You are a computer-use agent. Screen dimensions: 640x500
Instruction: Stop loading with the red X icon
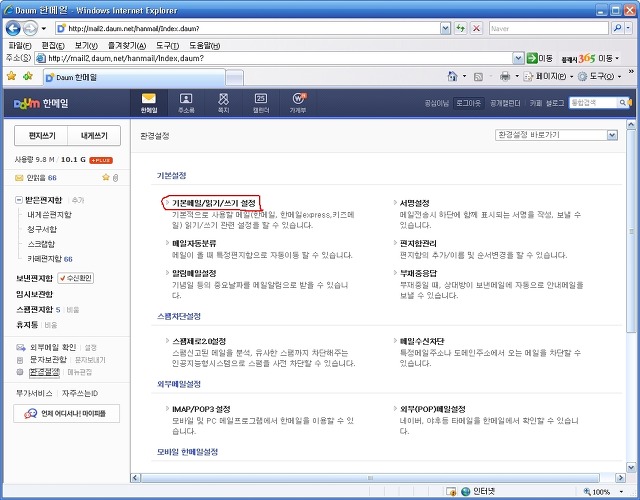476,28
